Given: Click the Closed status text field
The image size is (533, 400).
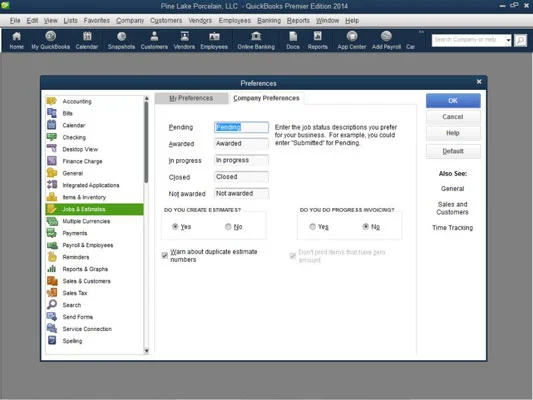Looking at the screenshot, I should pos(241,177).
